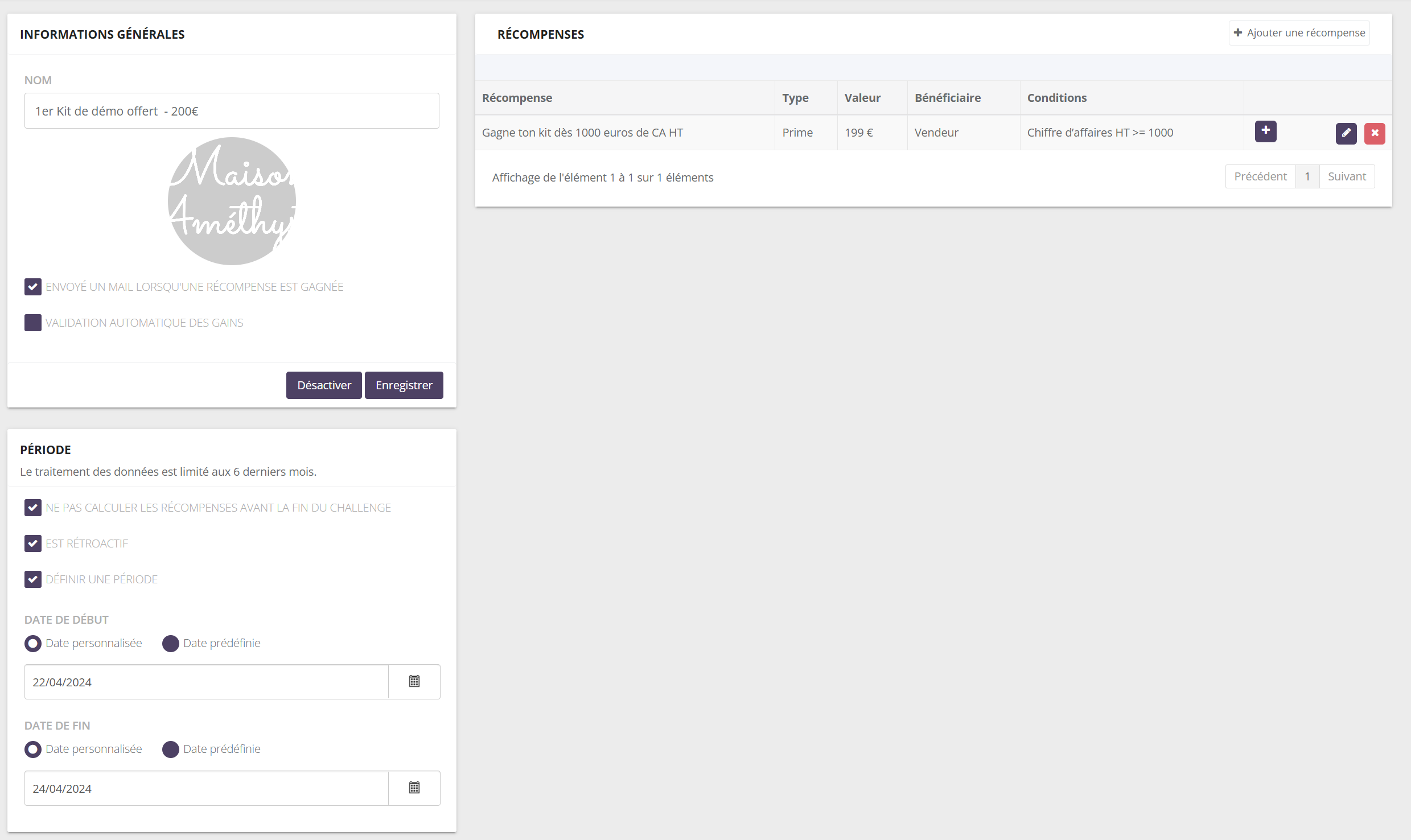
Task: Select Date prédéfinie under Date de fin
Action: (171, 750)
